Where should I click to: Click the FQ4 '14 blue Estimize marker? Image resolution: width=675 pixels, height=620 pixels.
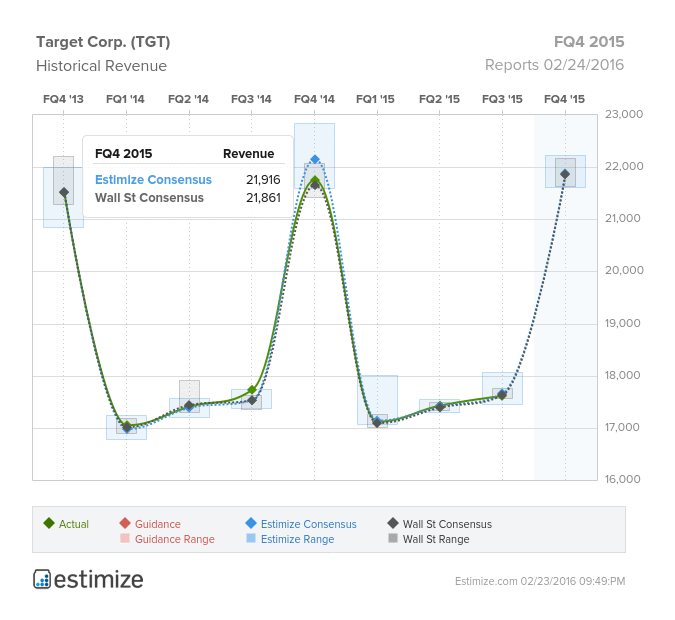coord(315,160)
